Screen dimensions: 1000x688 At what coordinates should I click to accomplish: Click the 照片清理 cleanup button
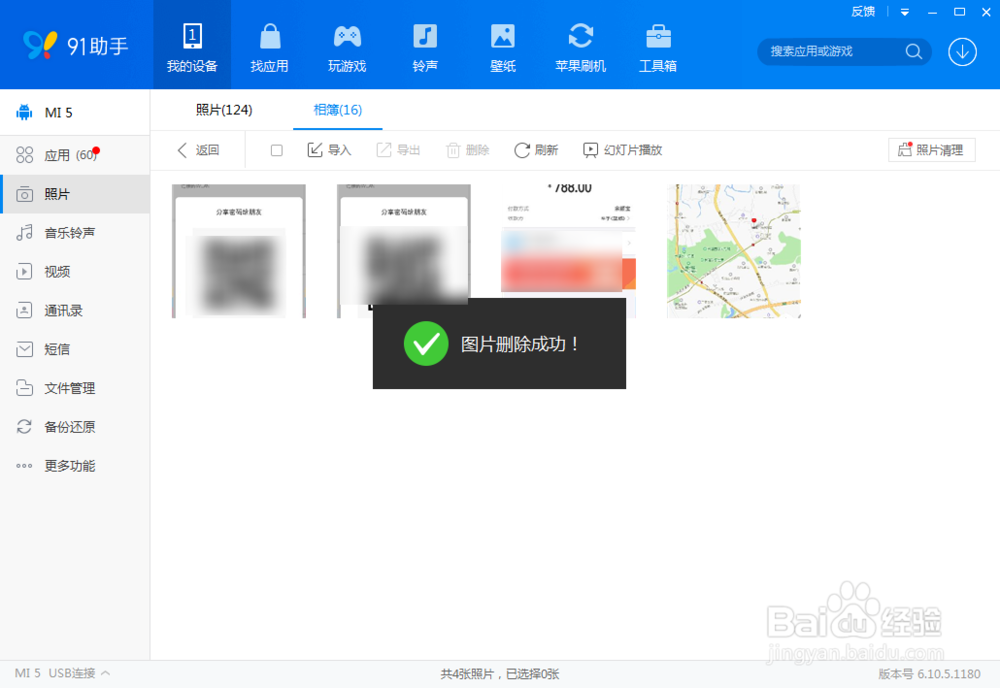(x=931, y=150)
